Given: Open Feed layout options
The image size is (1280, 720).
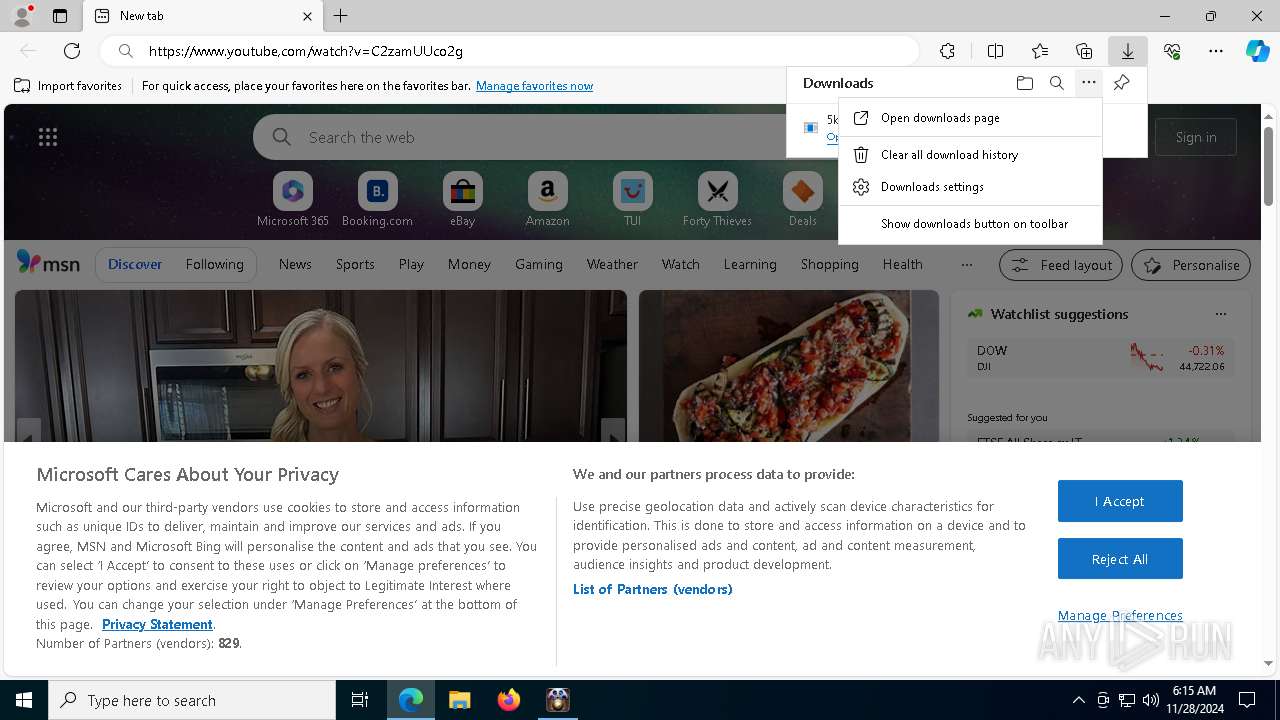Looking at the screenshot, I should pyautogui.click(x=1062, y=265).
